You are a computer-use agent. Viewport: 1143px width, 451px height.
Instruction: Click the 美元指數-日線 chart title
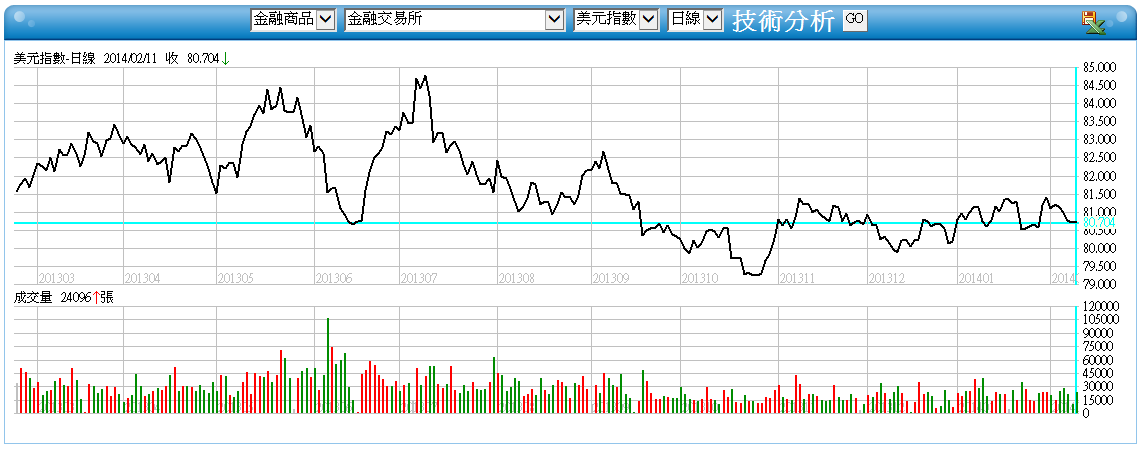click(55, 59)
